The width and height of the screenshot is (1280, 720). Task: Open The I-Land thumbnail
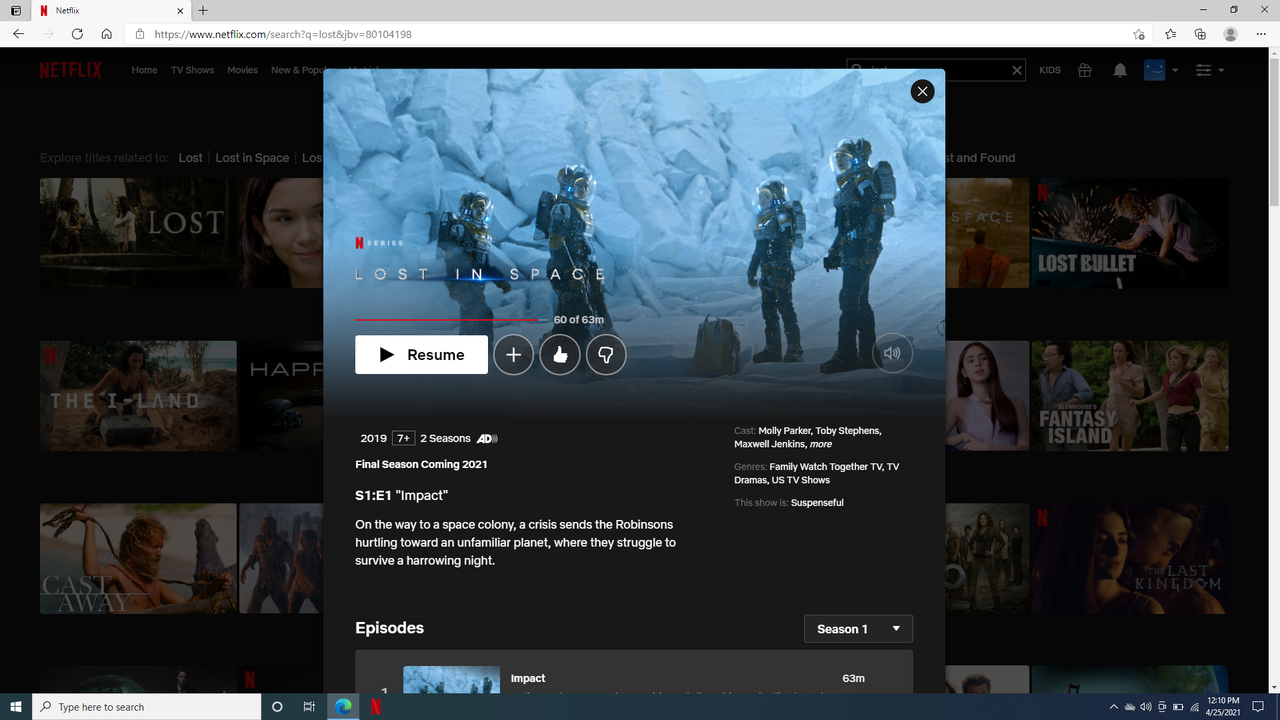tap(138, 396)
